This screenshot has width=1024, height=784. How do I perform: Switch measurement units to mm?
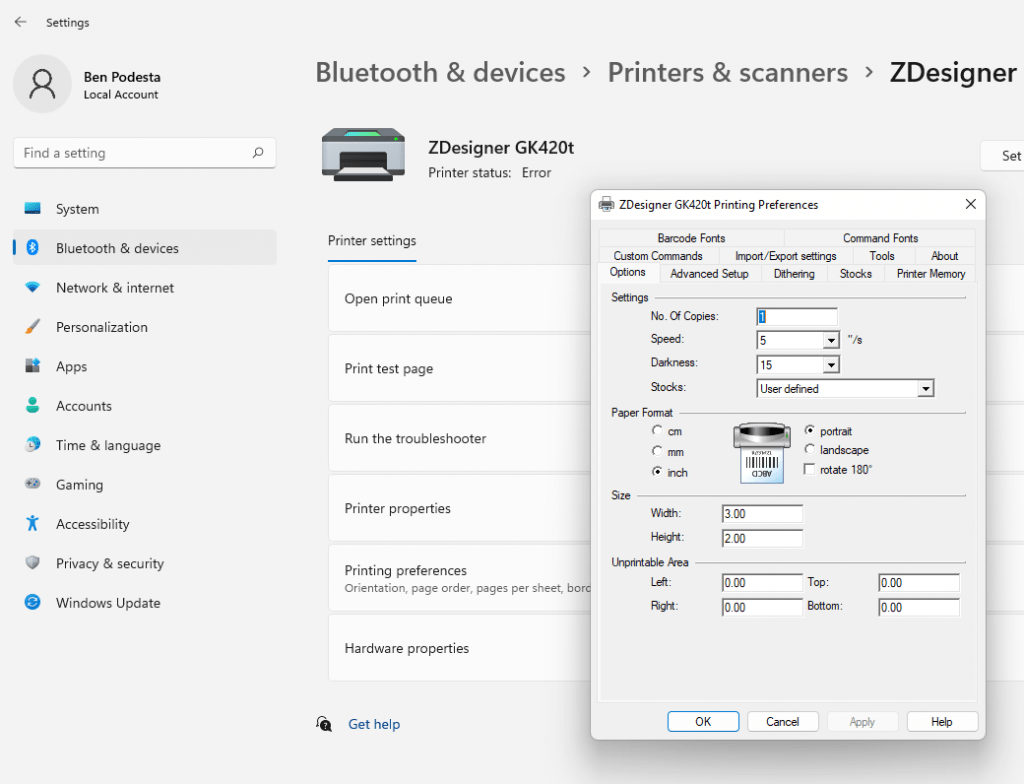point(658,450)
